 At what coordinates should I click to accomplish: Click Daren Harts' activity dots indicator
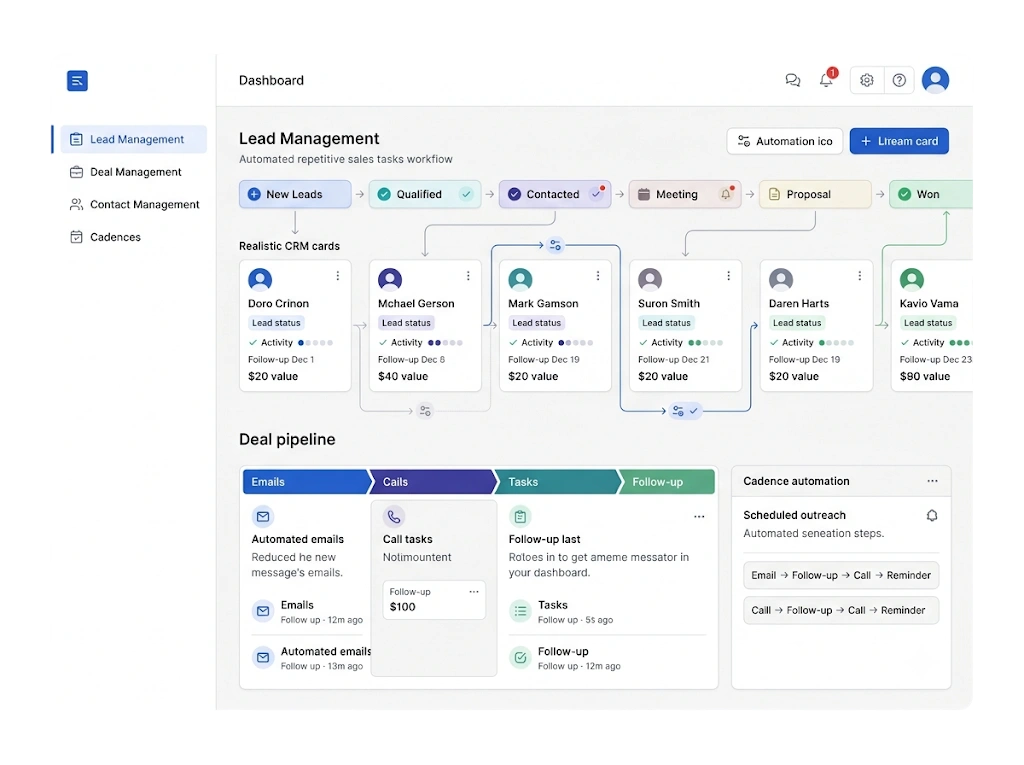point(836,342)
